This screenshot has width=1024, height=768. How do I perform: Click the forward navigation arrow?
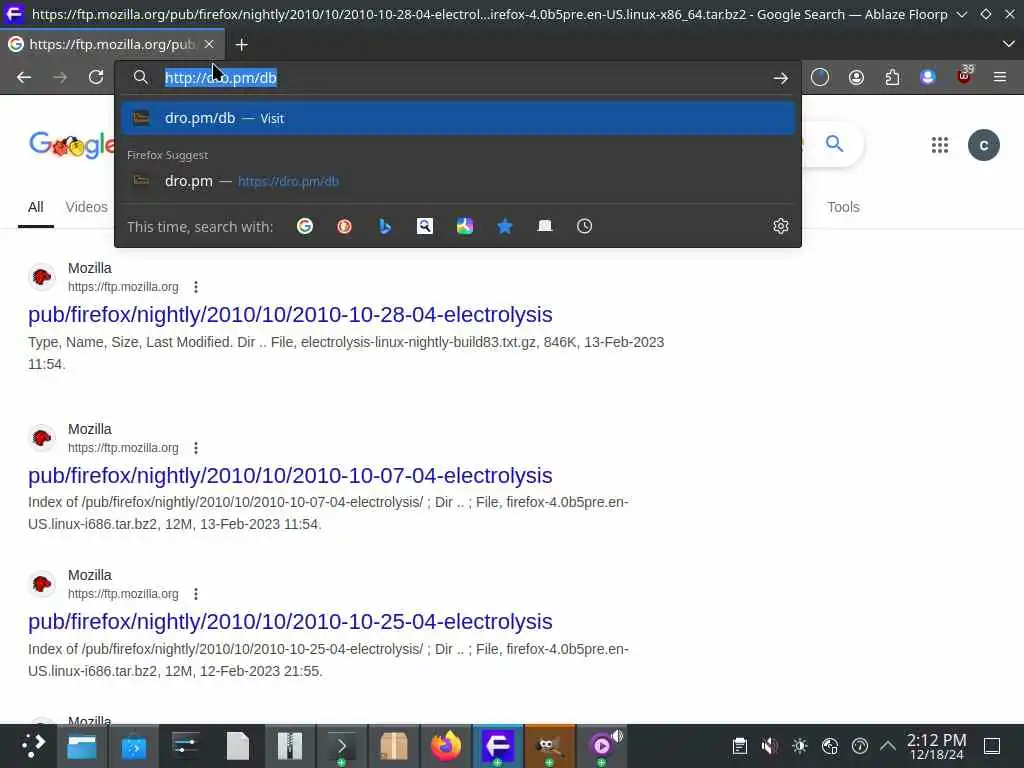(60, 78)
